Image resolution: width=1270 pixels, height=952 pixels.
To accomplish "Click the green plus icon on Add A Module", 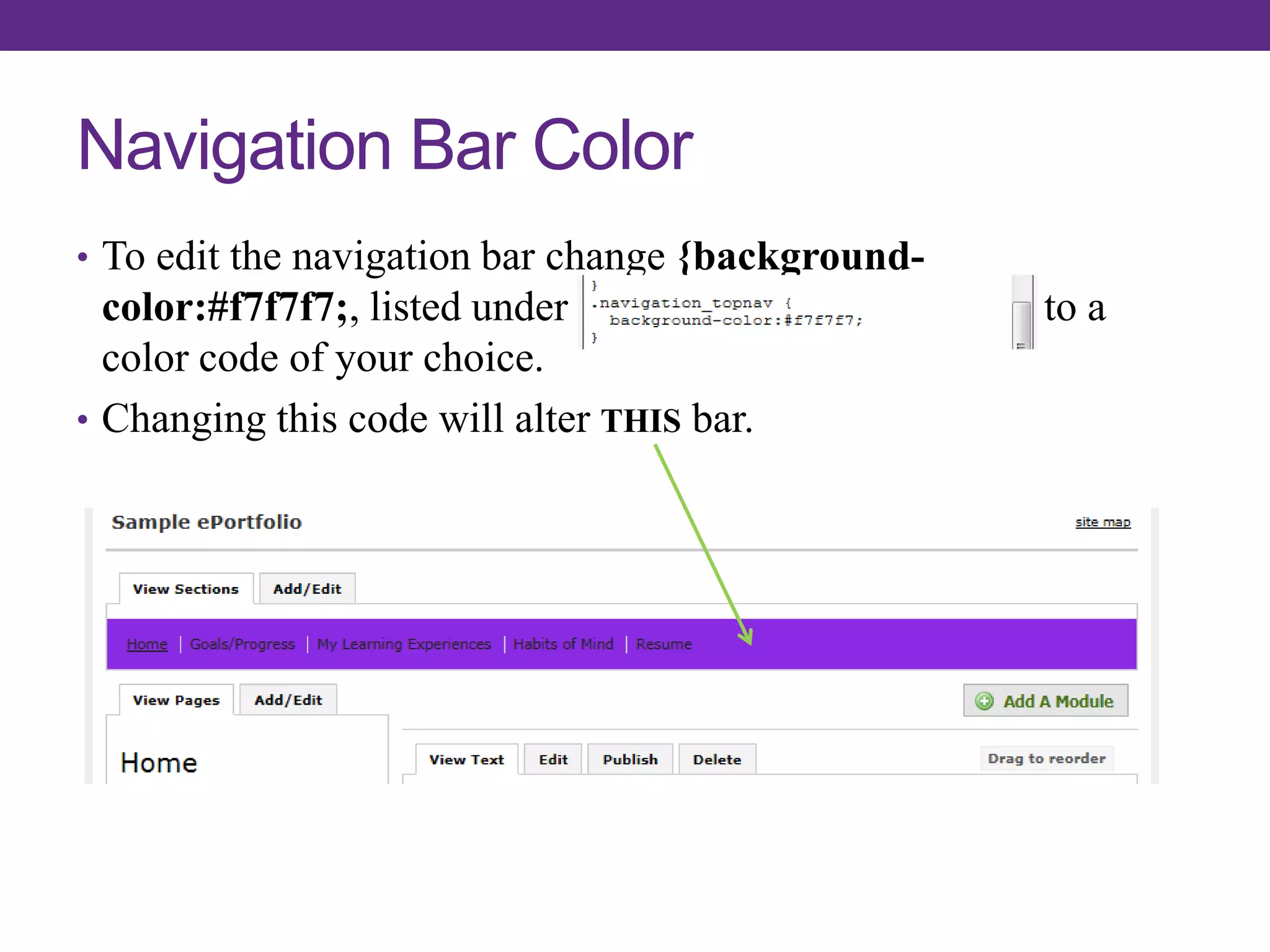I will 984,701.
